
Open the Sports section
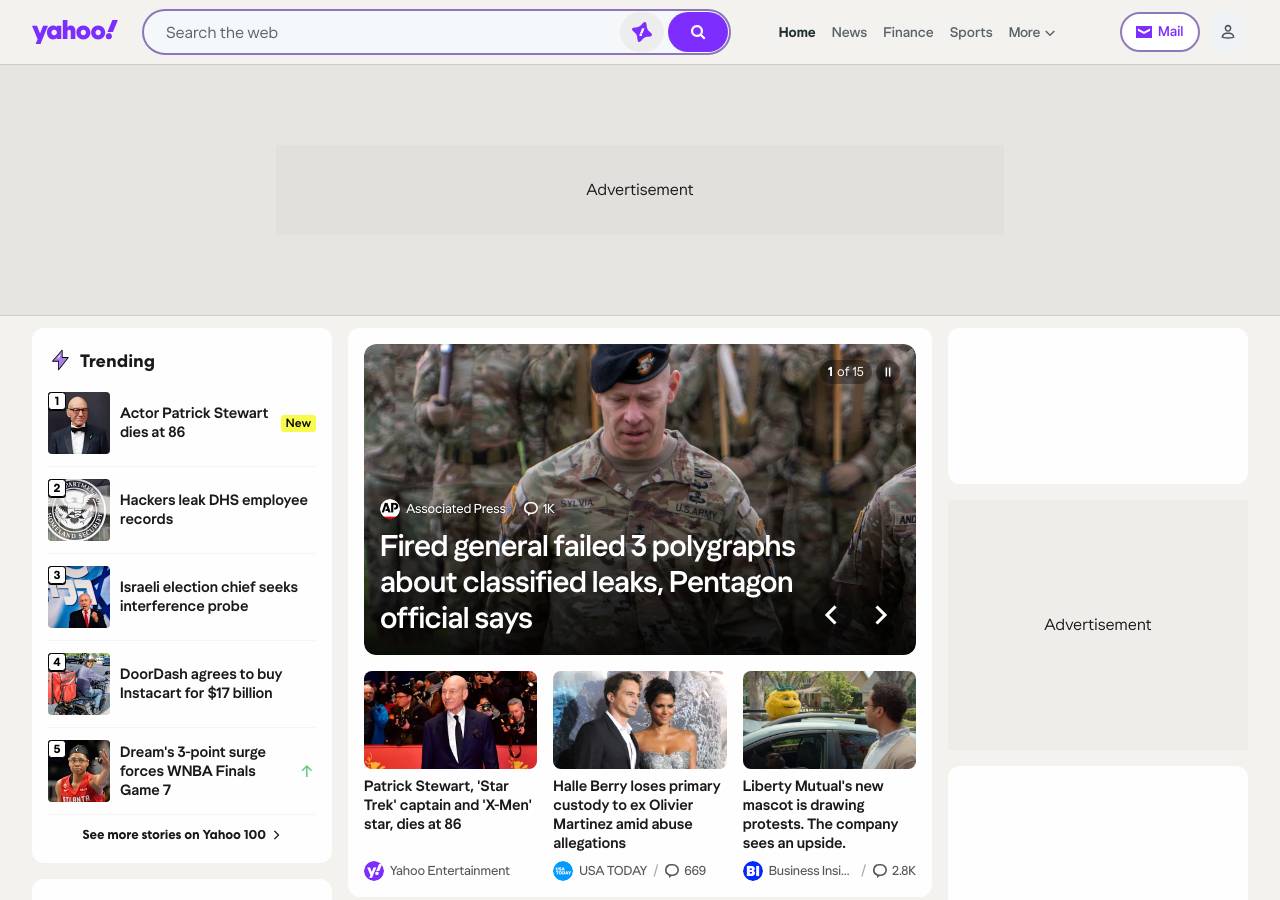pyautogui.click(x=971, y=32)
